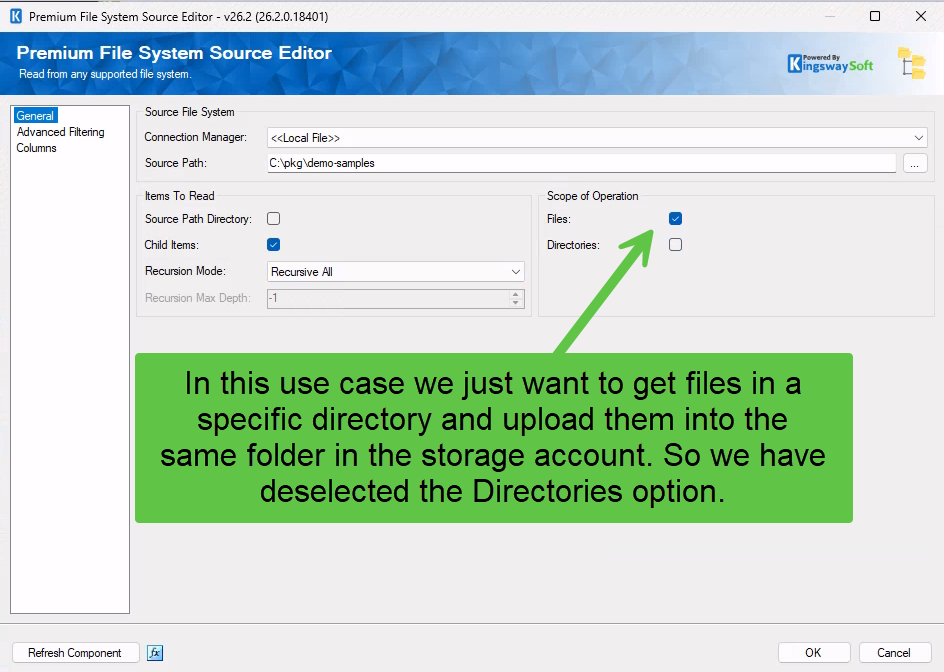
Task: Uncheck the Child Items checkbox
Action: click(273, 244)
